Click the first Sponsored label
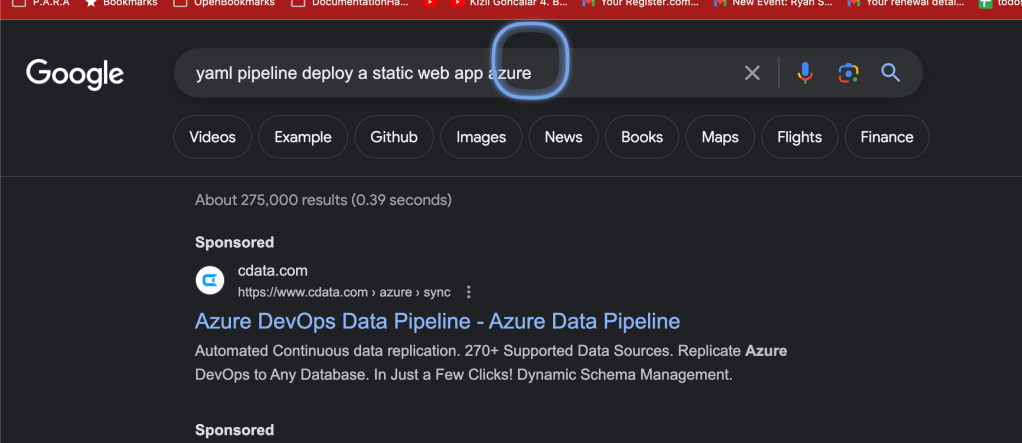1022x443 pixels. [235, 242]
